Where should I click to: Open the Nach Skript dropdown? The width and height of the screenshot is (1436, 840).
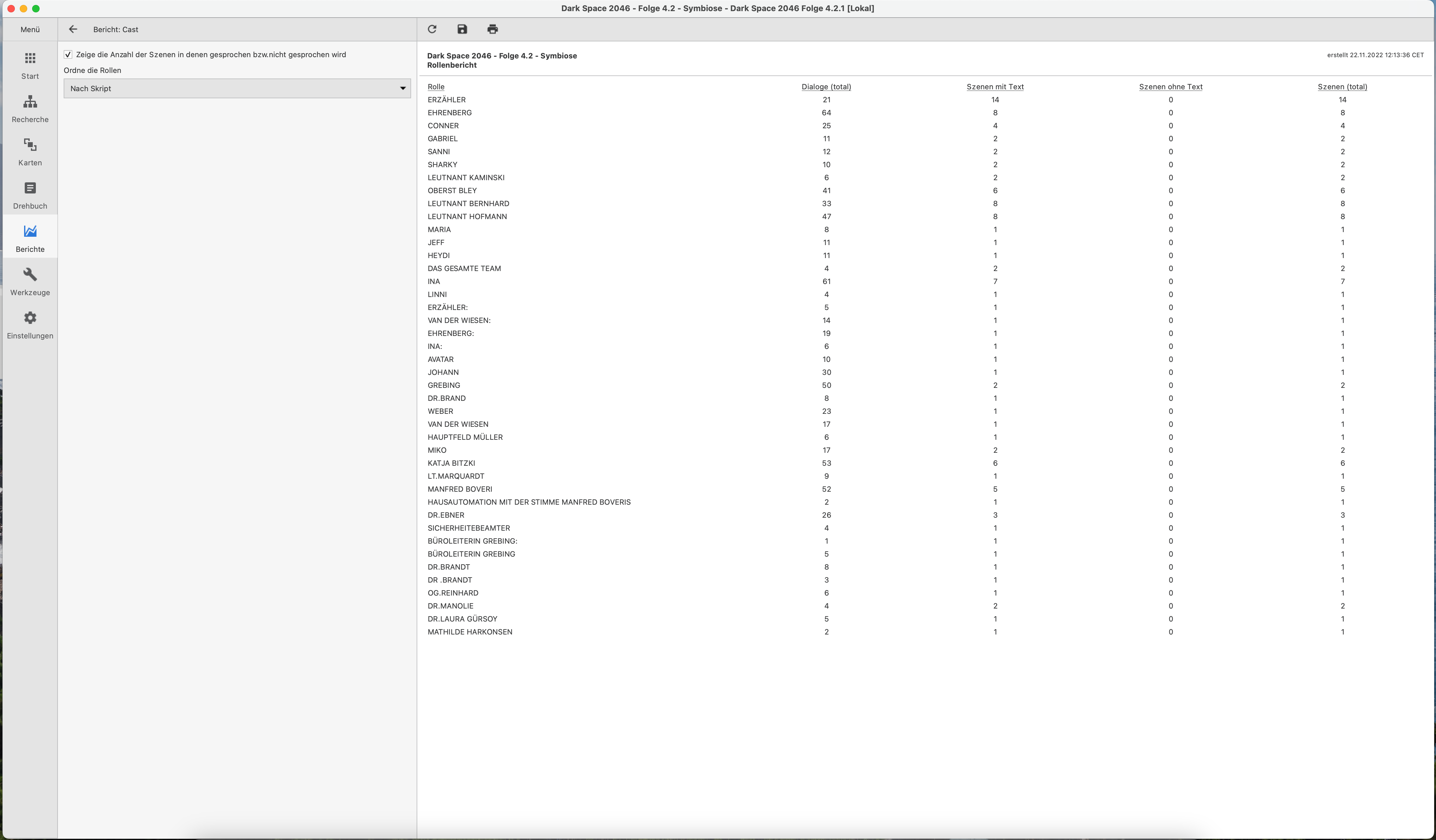click(237, 88)
